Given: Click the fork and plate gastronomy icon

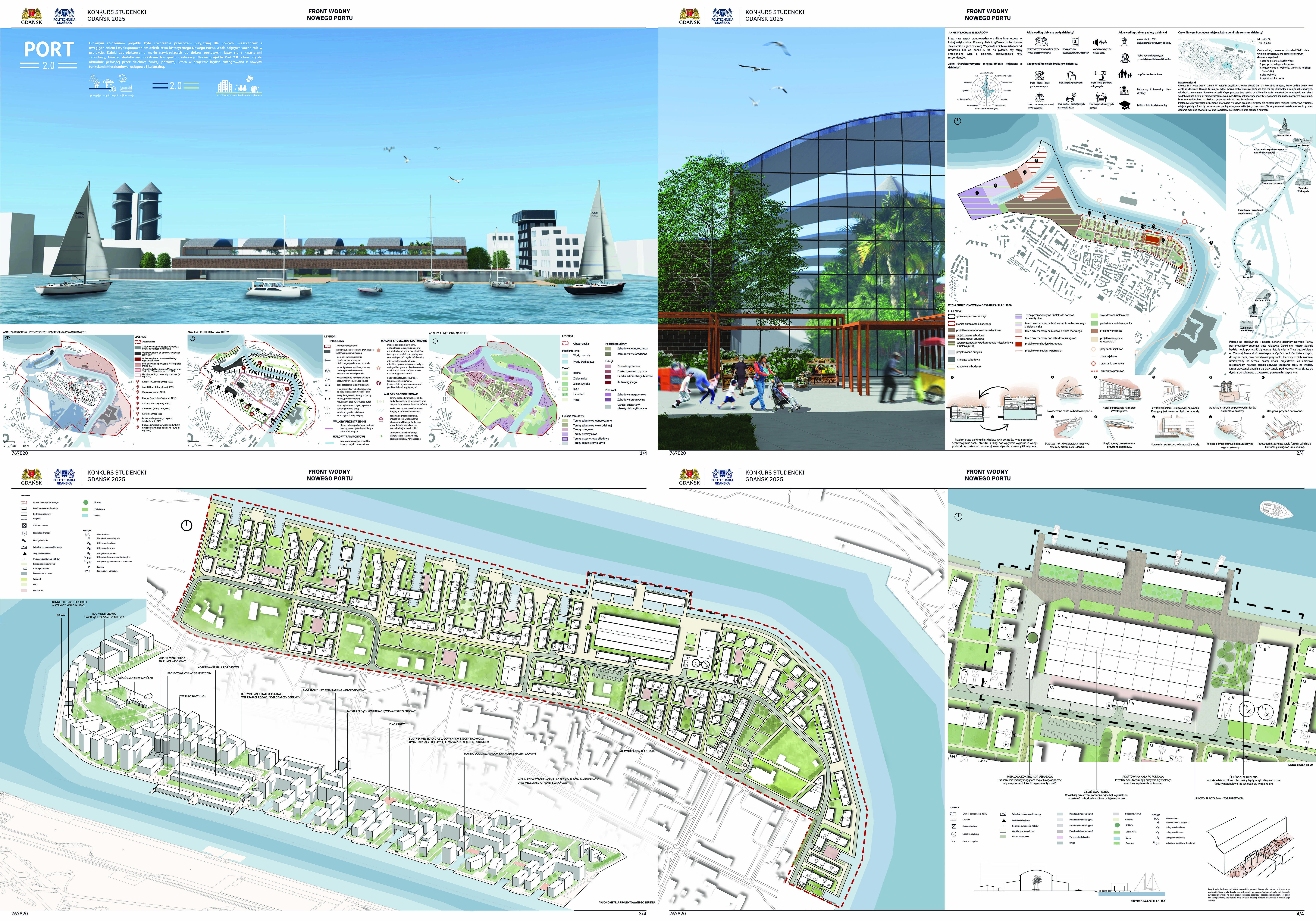Looking at the screenshot, I should (x=1040, y=76).
